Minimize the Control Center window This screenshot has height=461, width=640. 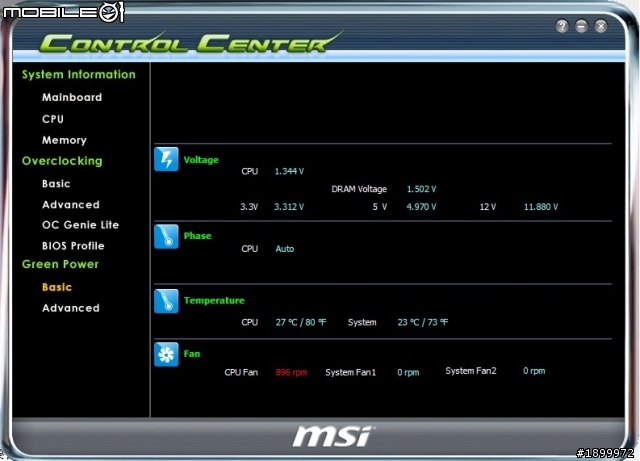click(581, 27)
